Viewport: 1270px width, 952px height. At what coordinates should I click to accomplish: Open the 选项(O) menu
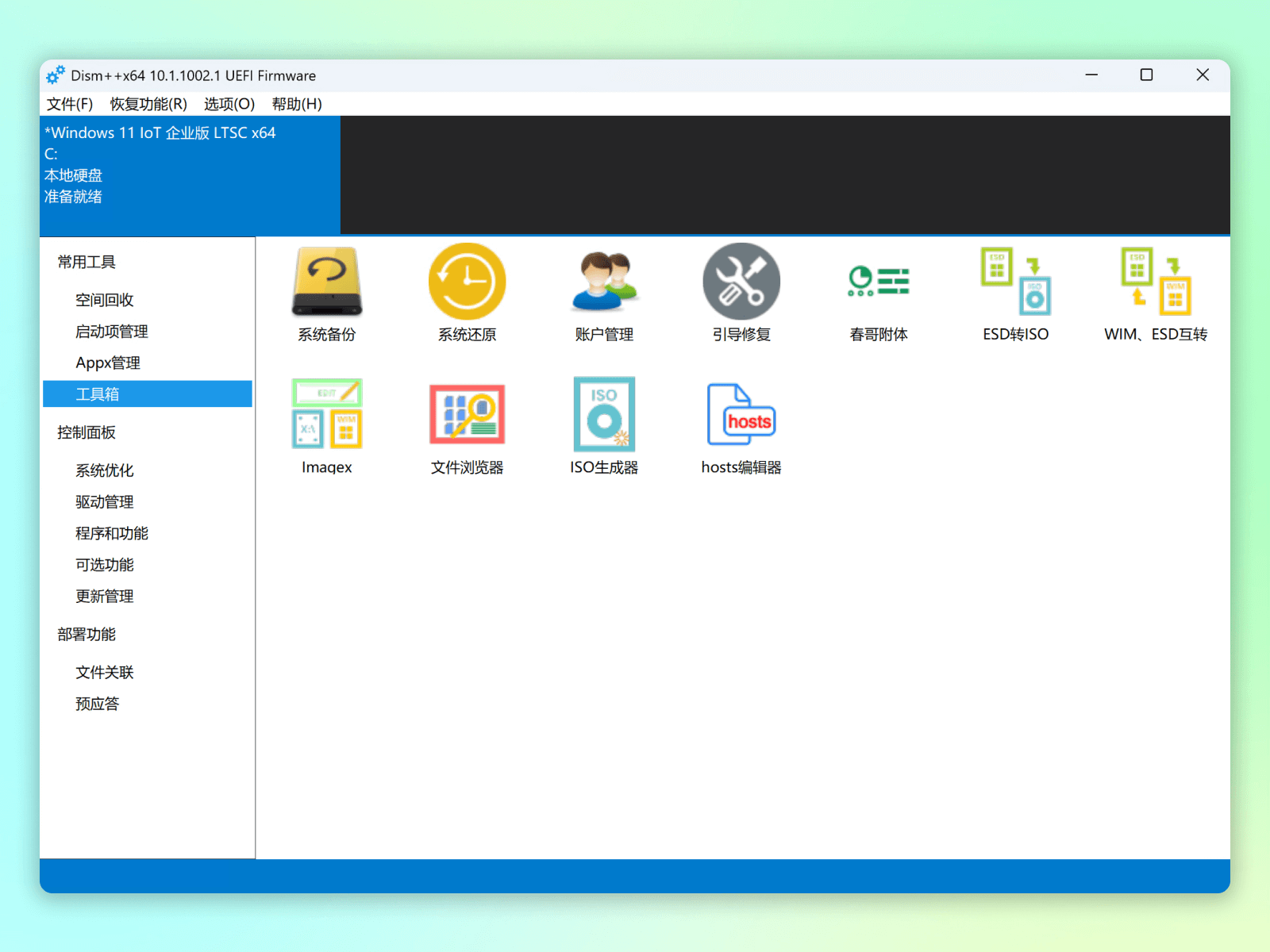coord(229,104)
